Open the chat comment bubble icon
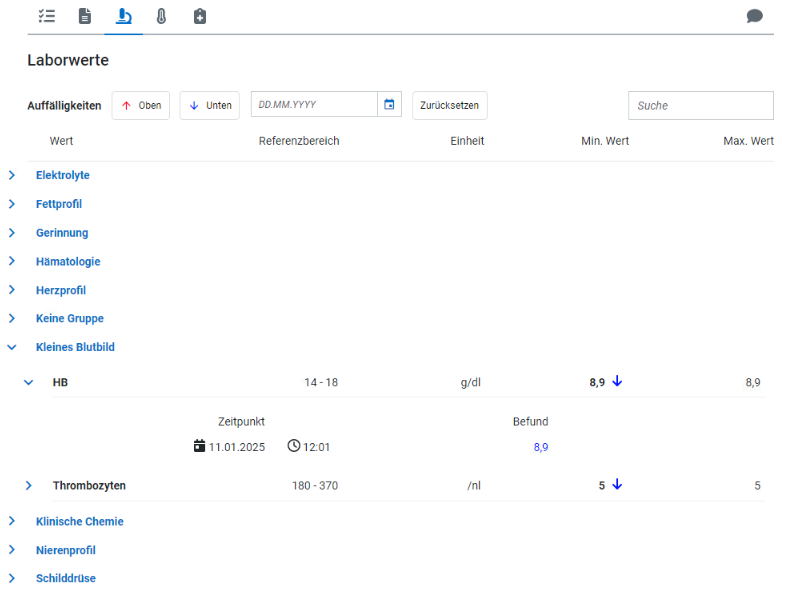The height and width of the screenshot is (616, 791). click(754, 16)
